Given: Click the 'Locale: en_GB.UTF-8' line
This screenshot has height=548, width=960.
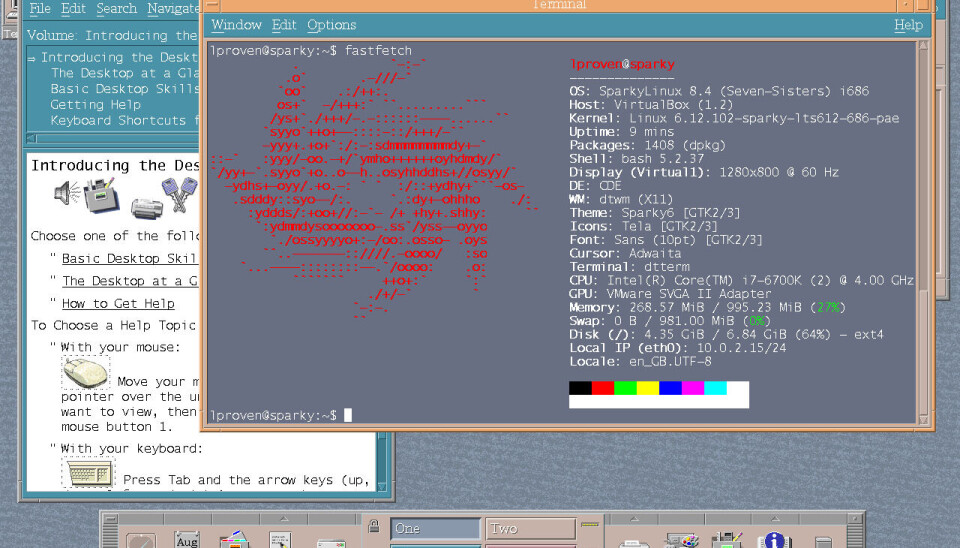Looking at the screenshot, I should [x=640, y=361].
